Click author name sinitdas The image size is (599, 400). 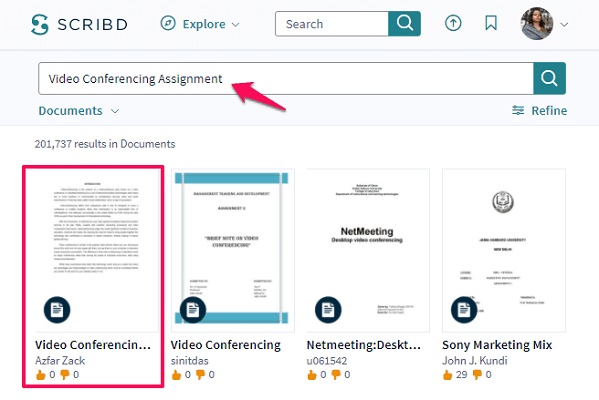click(x=189, y=360)
